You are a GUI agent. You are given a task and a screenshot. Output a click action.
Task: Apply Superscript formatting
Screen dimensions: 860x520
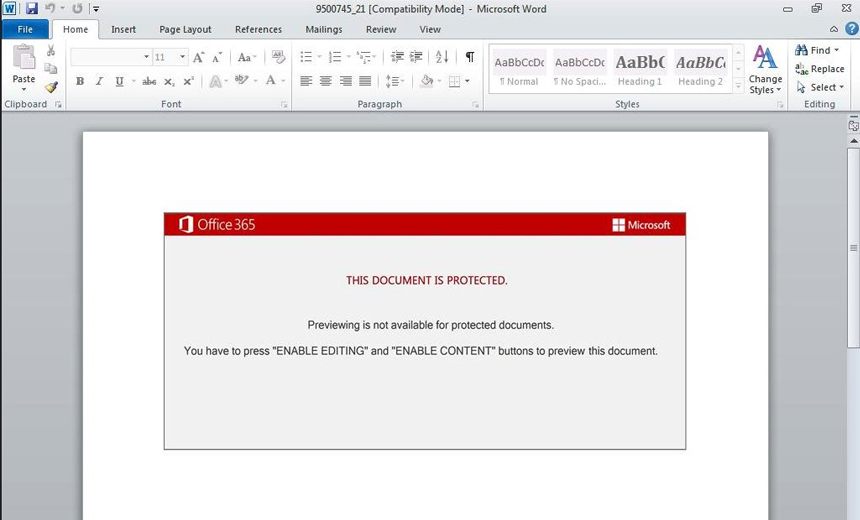point(188,81)
